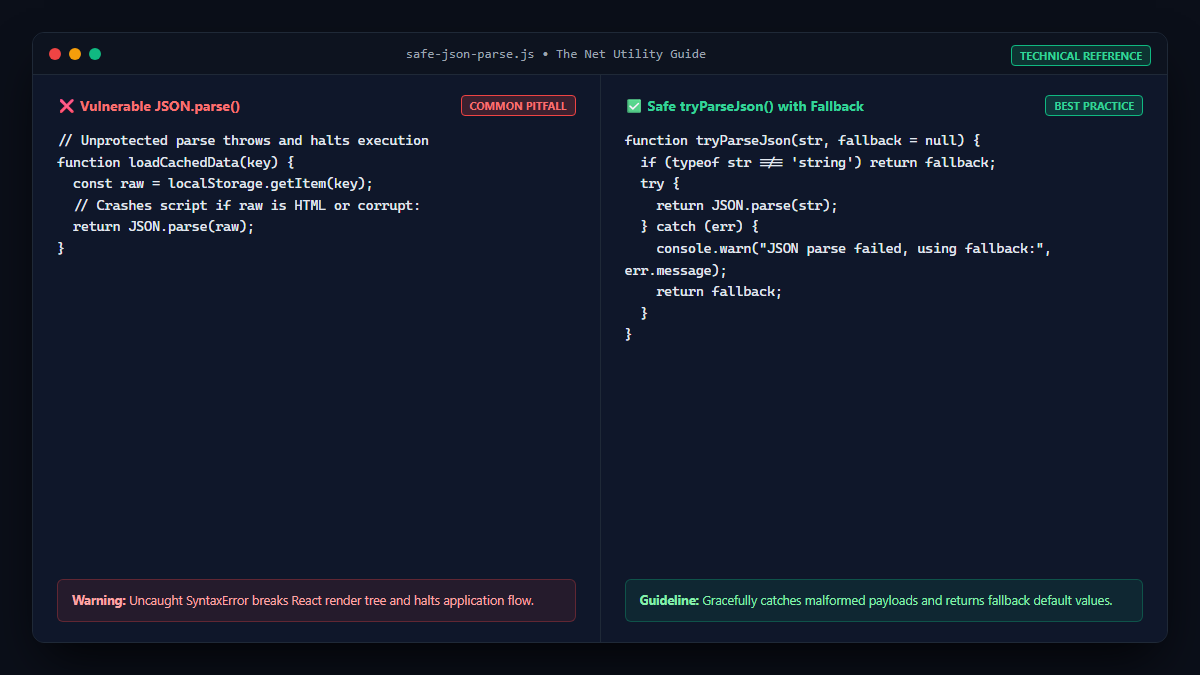The width and height of the screenshot is (1200, 675).
Task: Click the BEST PRACTICE badge
Action: tap(1094, 106)
